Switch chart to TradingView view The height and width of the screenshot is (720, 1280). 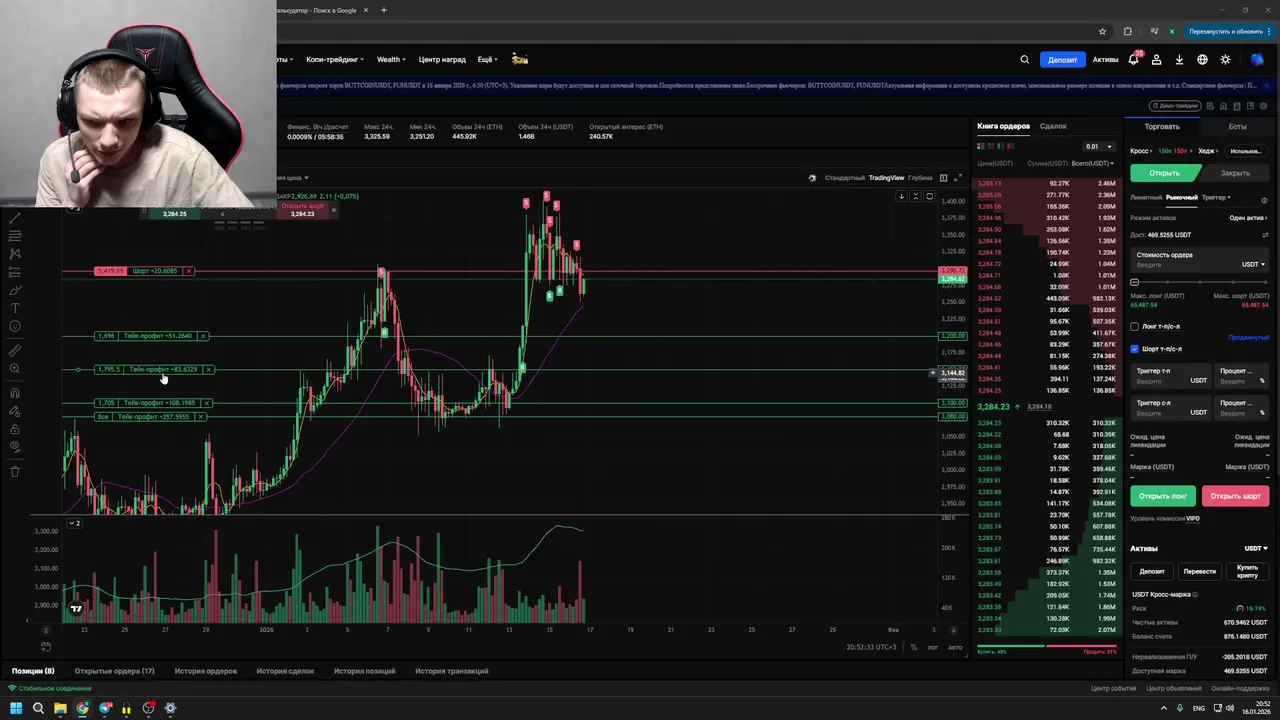pos(886,178)
